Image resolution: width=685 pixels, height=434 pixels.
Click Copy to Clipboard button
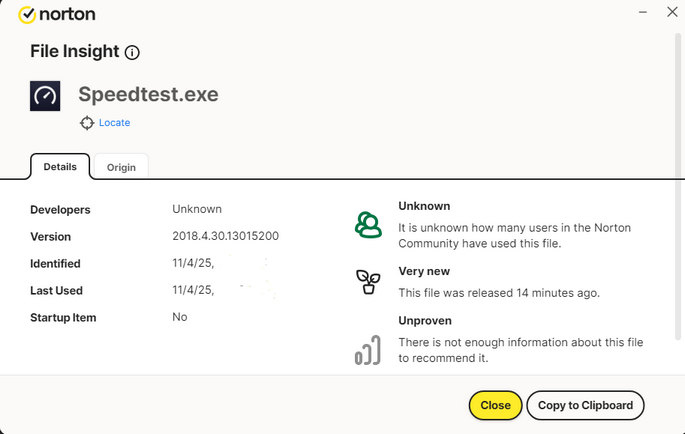click(585, 405)
